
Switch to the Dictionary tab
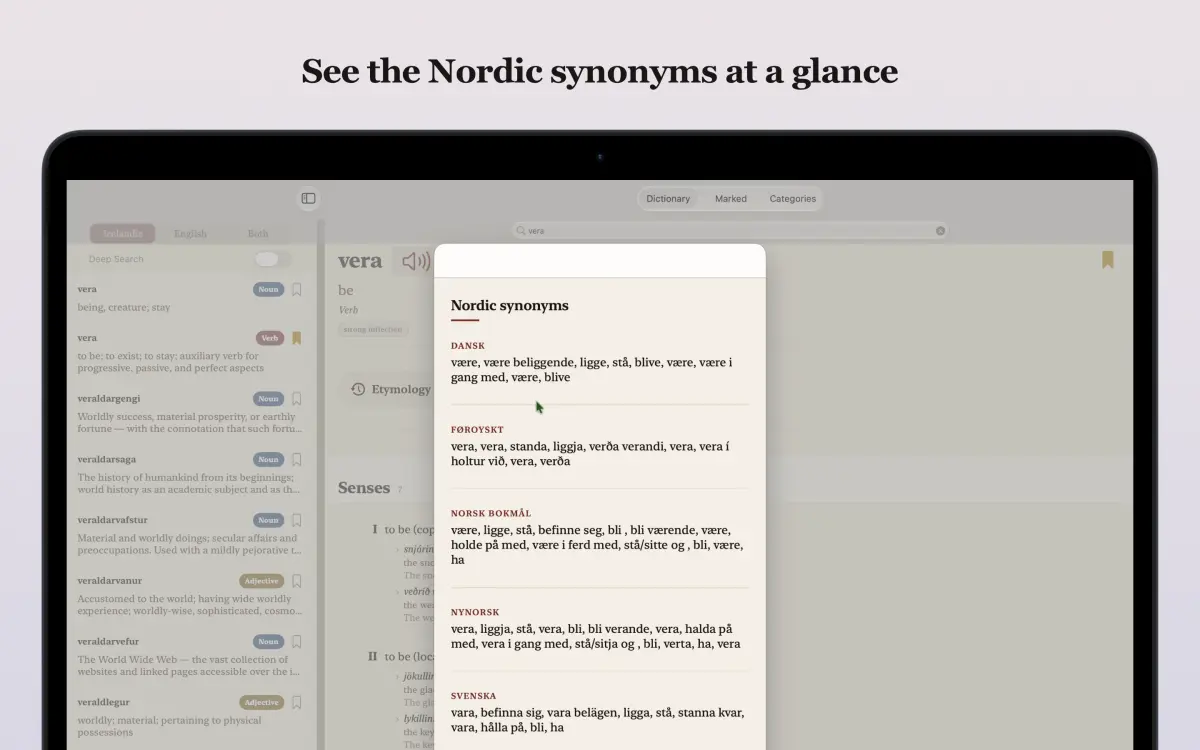(x=668, y=199)
